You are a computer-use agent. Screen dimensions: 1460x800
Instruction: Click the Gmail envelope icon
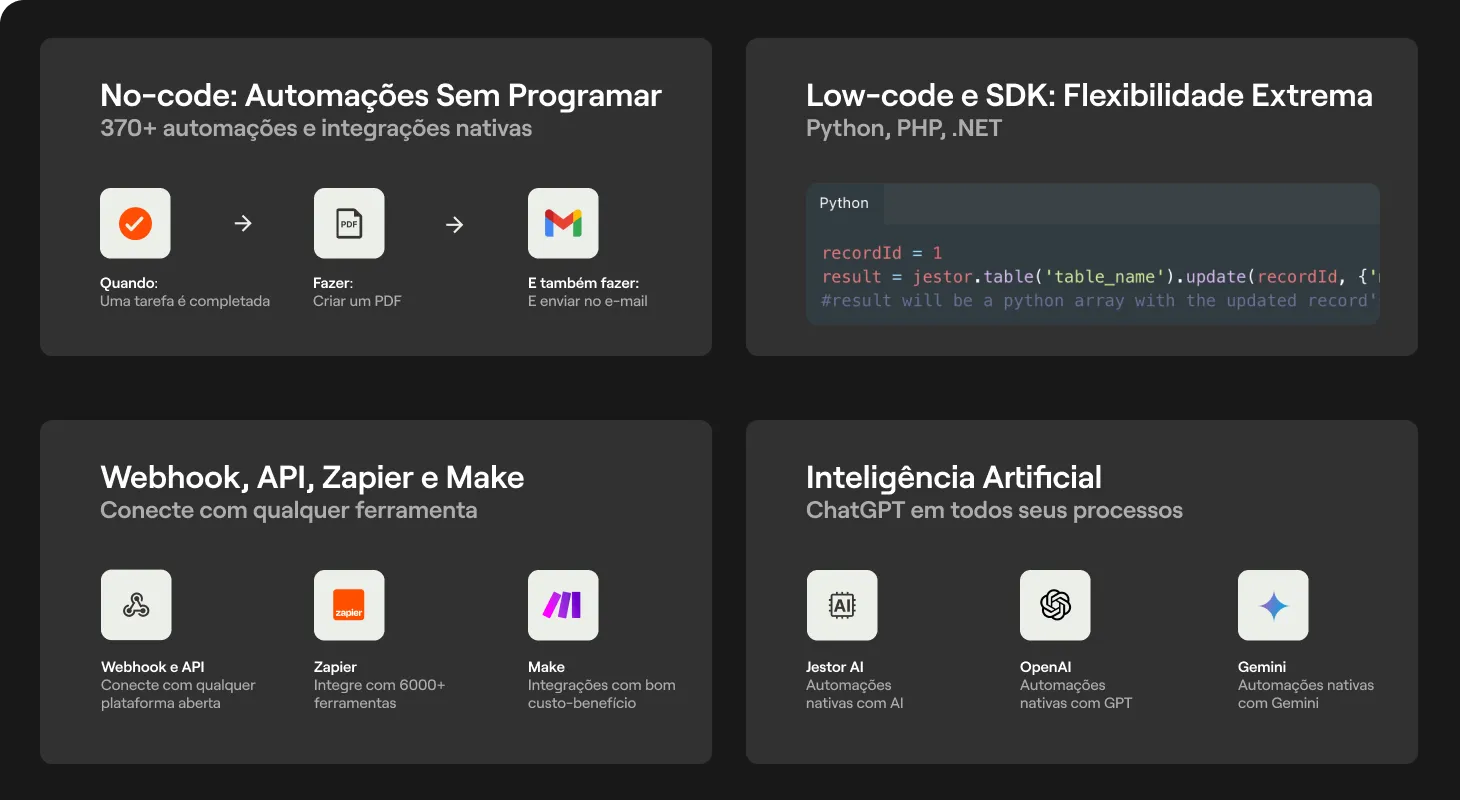tap(563, 223)
